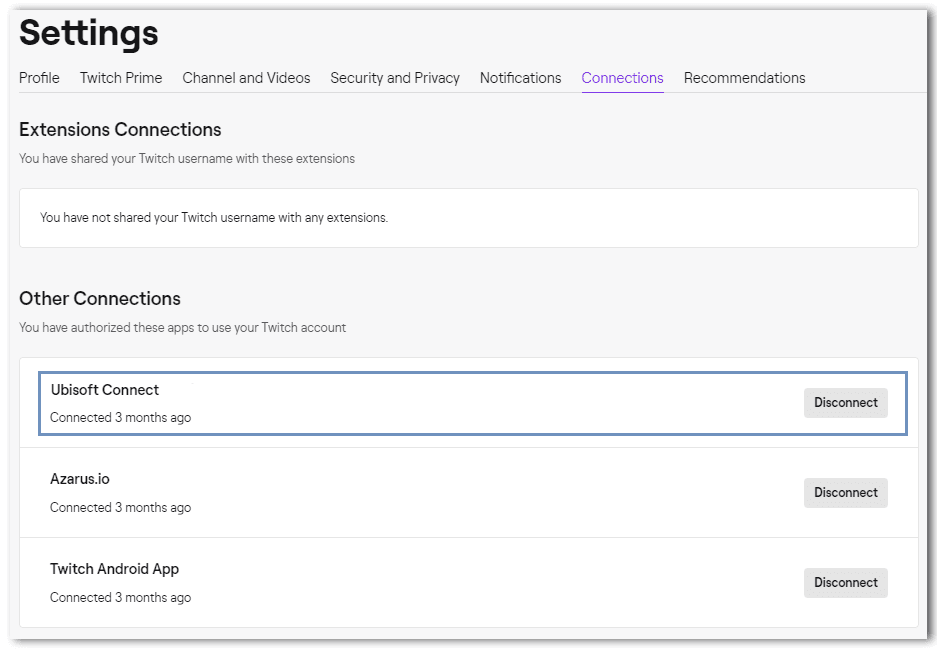The width and height of the screenshot is (937, 649).
Task: Click the no-extensions-shared message box
Action: (468, 218)
